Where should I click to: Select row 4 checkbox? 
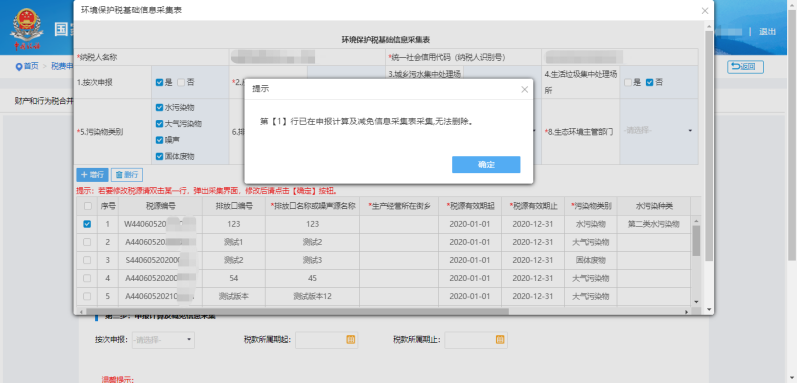click(87, 278)
